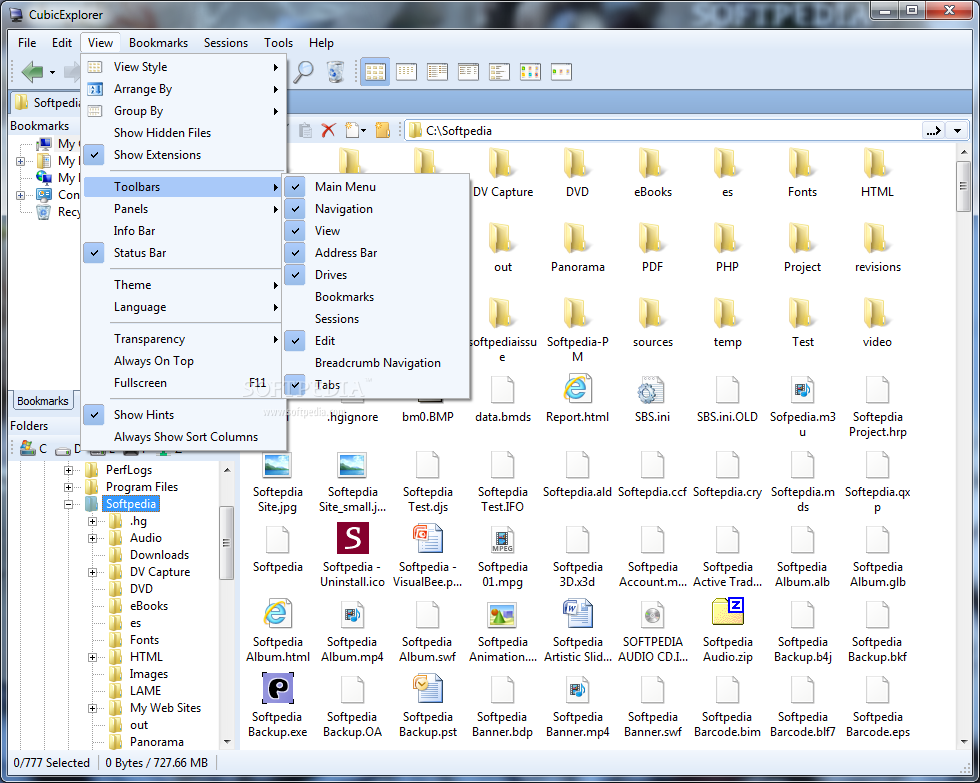Choose Fullscreen from View menu
The width and height of the screenshot is (980, 783).
click(184, 383)
